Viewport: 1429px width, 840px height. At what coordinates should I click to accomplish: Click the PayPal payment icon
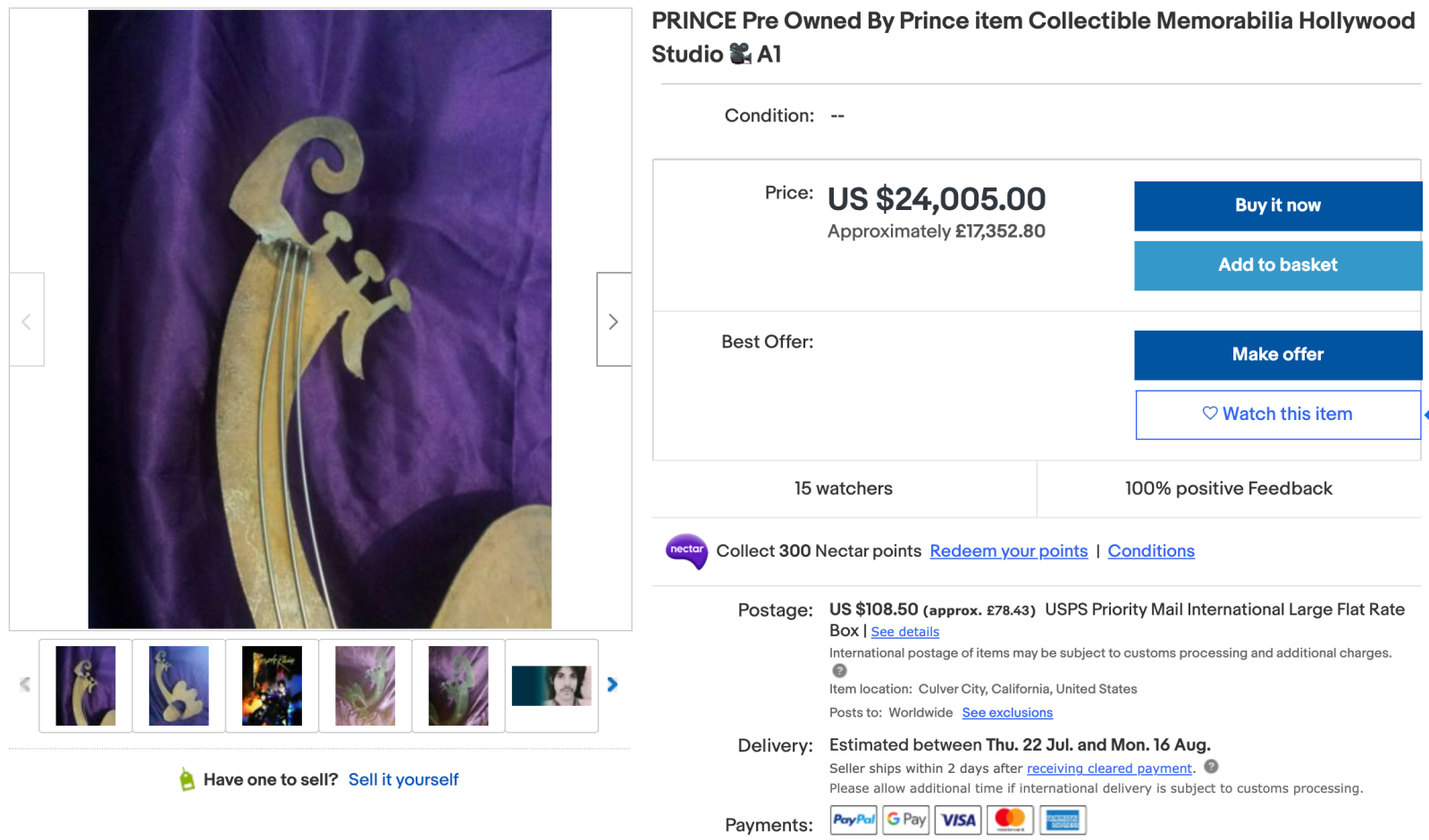(x=853, y=819)
